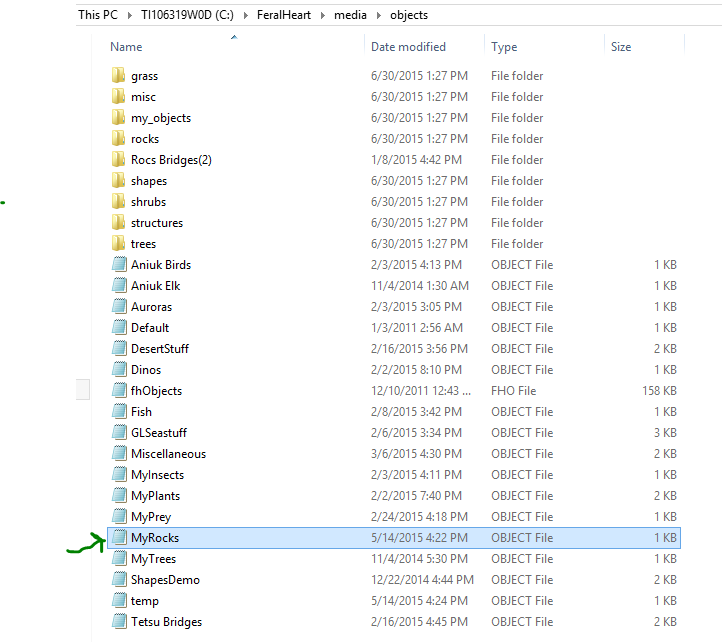This screenshot has width=722, height=642.
Task: Sort files by Type column
Action: tap(504, 47)
